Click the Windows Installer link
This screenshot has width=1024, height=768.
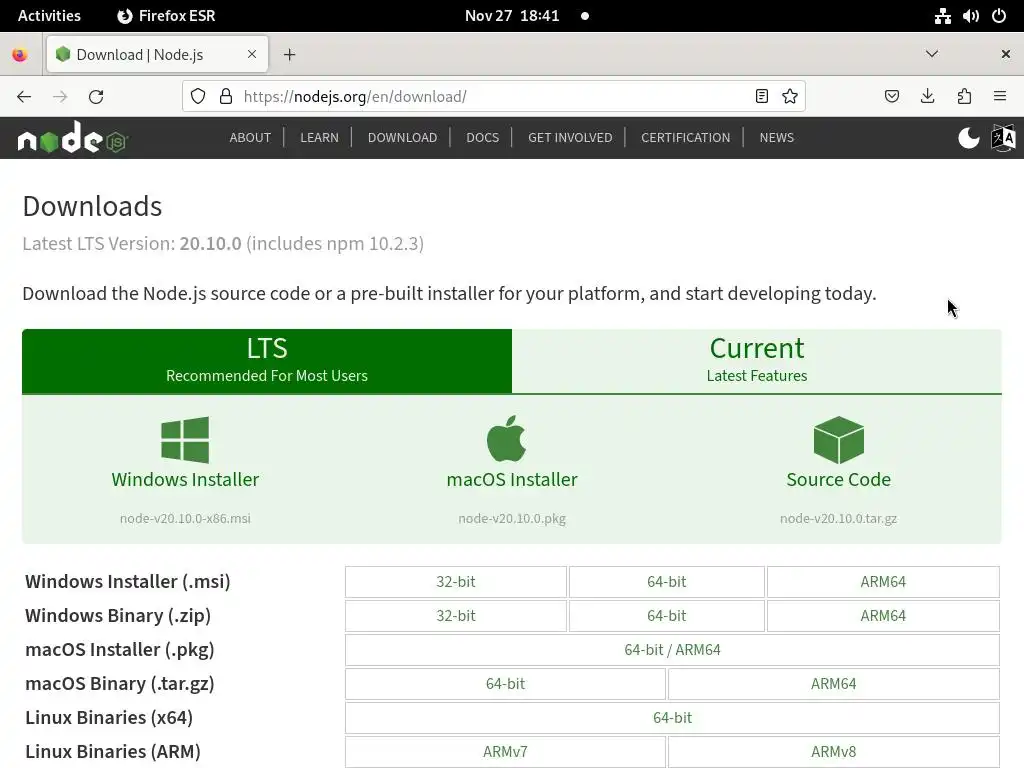pos(185,479)
